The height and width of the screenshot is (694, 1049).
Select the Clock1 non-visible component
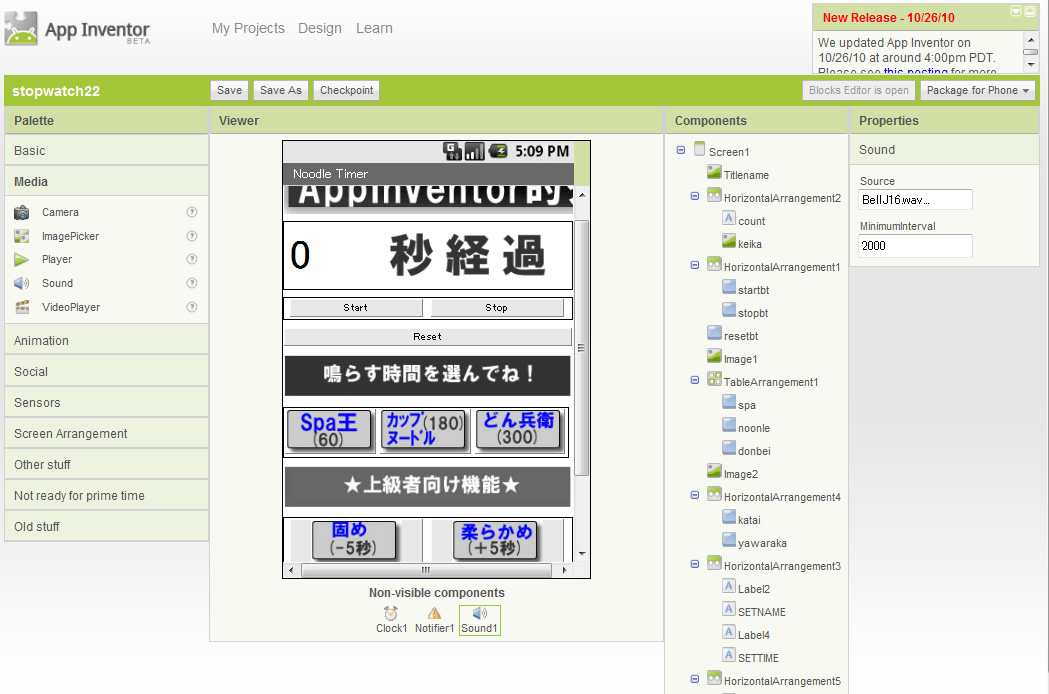(391, 620)
